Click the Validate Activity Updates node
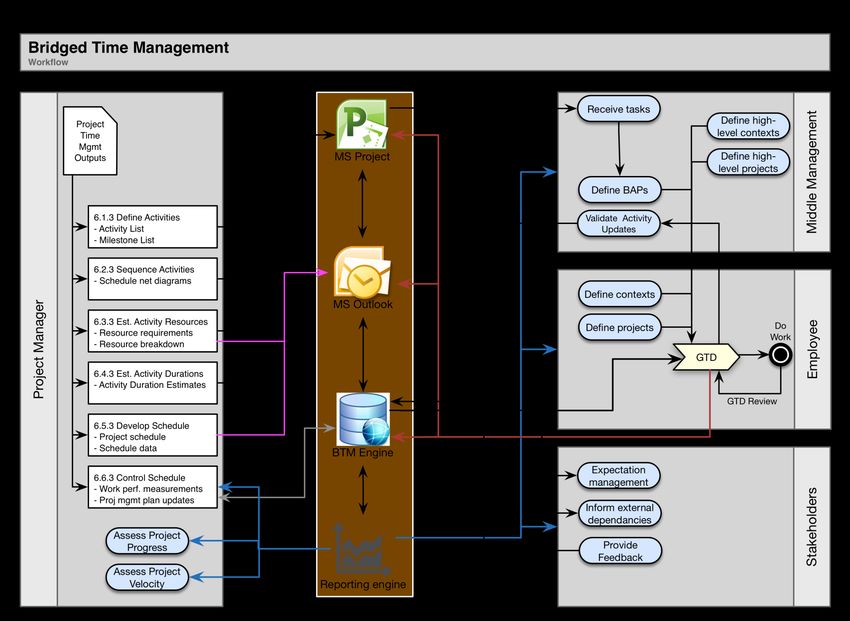This screenshot has width=850, height=621. [619, 224]
